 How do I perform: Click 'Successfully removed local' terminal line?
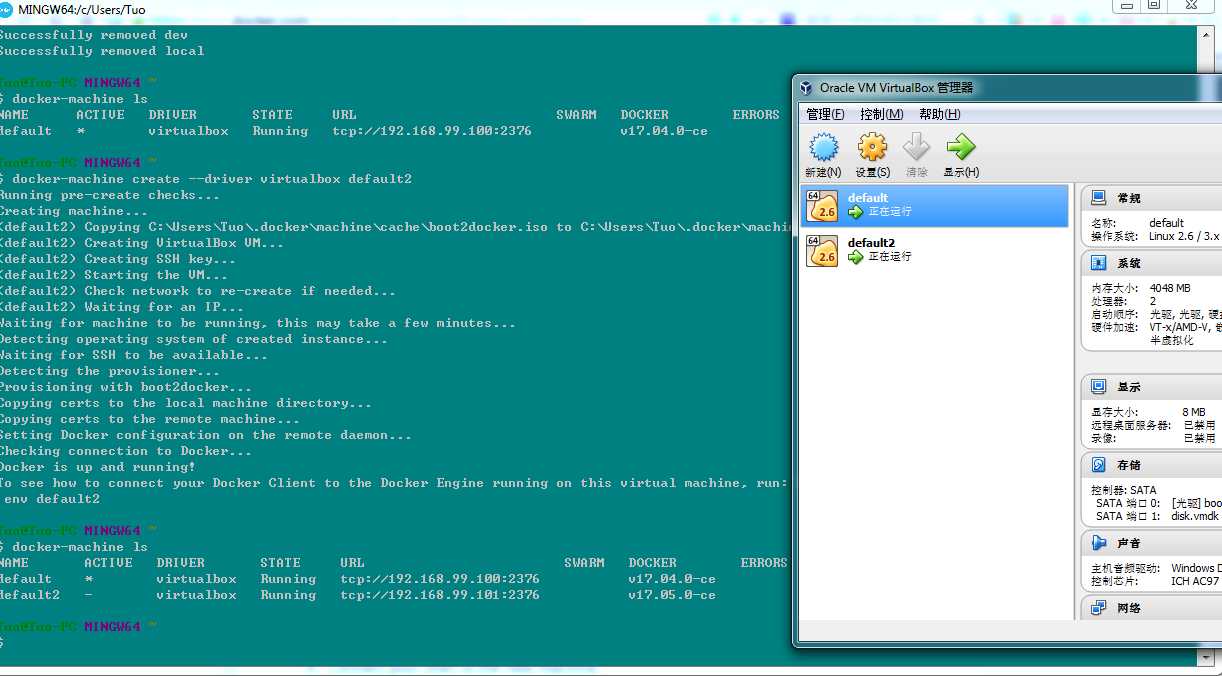point(102,51)
